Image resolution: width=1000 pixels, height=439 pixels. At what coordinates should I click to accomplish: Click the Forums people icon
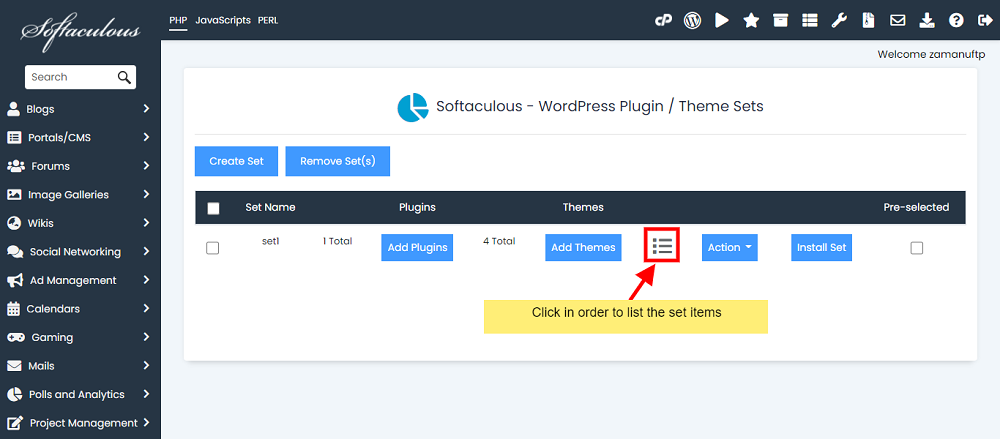15,166
